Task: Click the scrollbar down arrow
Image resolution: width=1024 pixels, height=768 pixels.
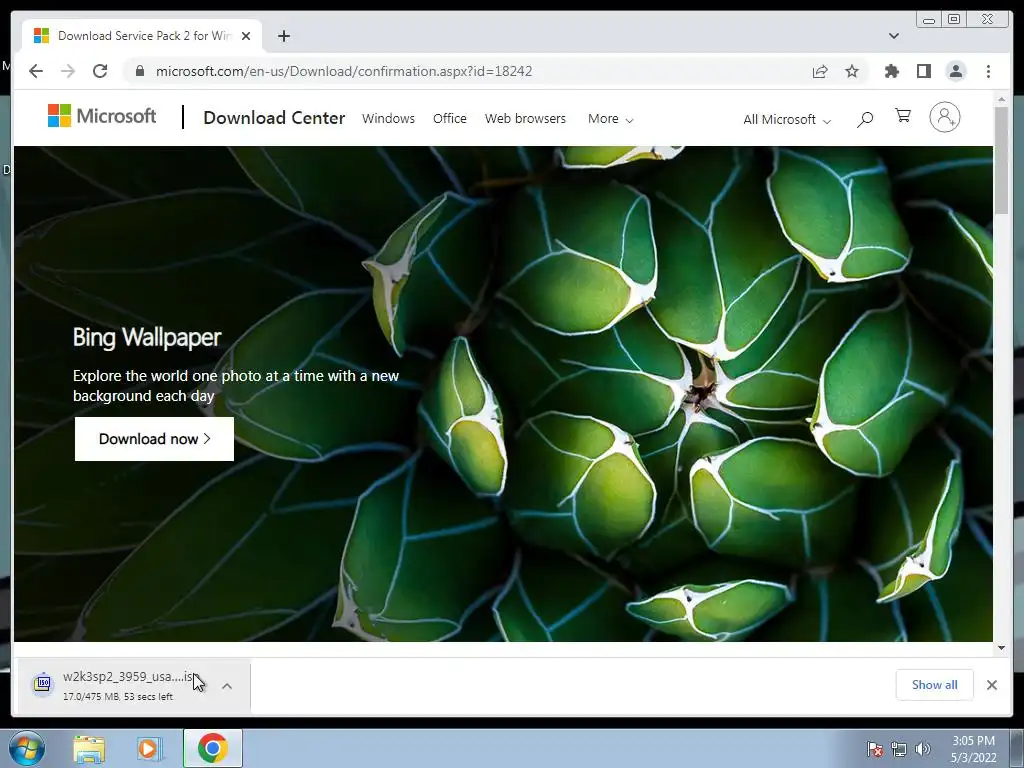Action: [x=1001, y=648]
